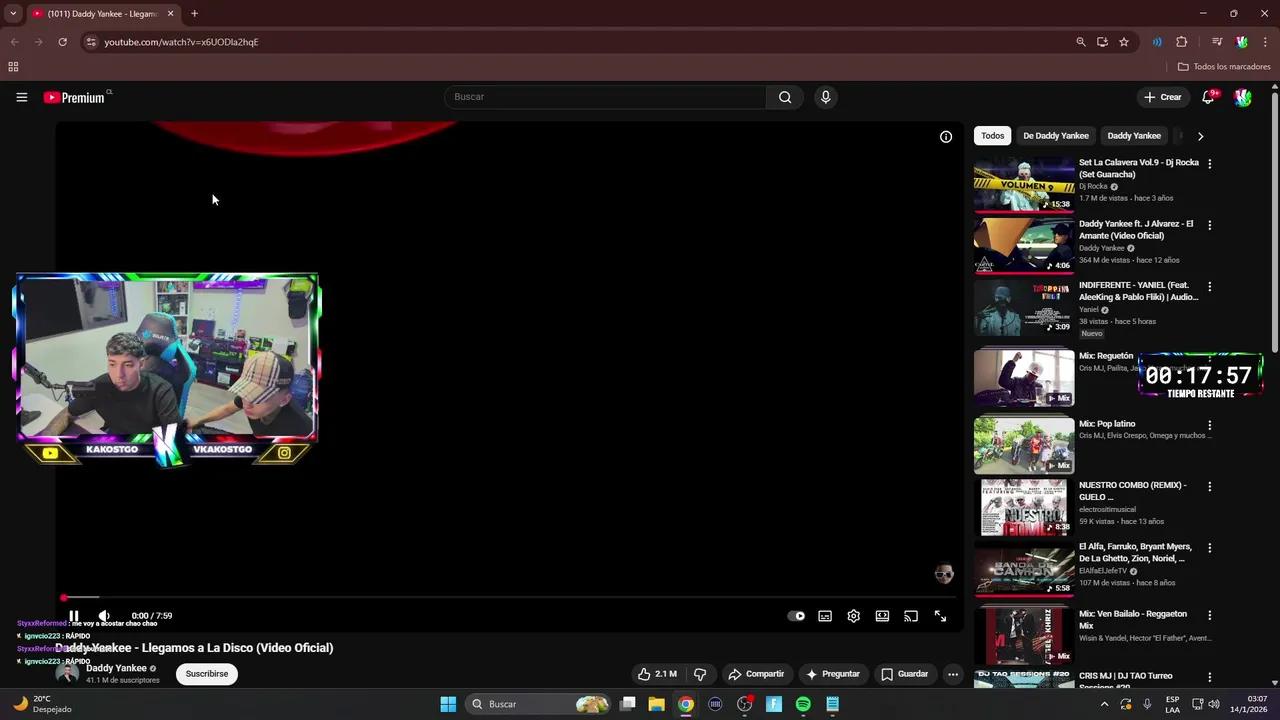Open the Windows Start menu
1280x720 pixels.
[448, 704]
